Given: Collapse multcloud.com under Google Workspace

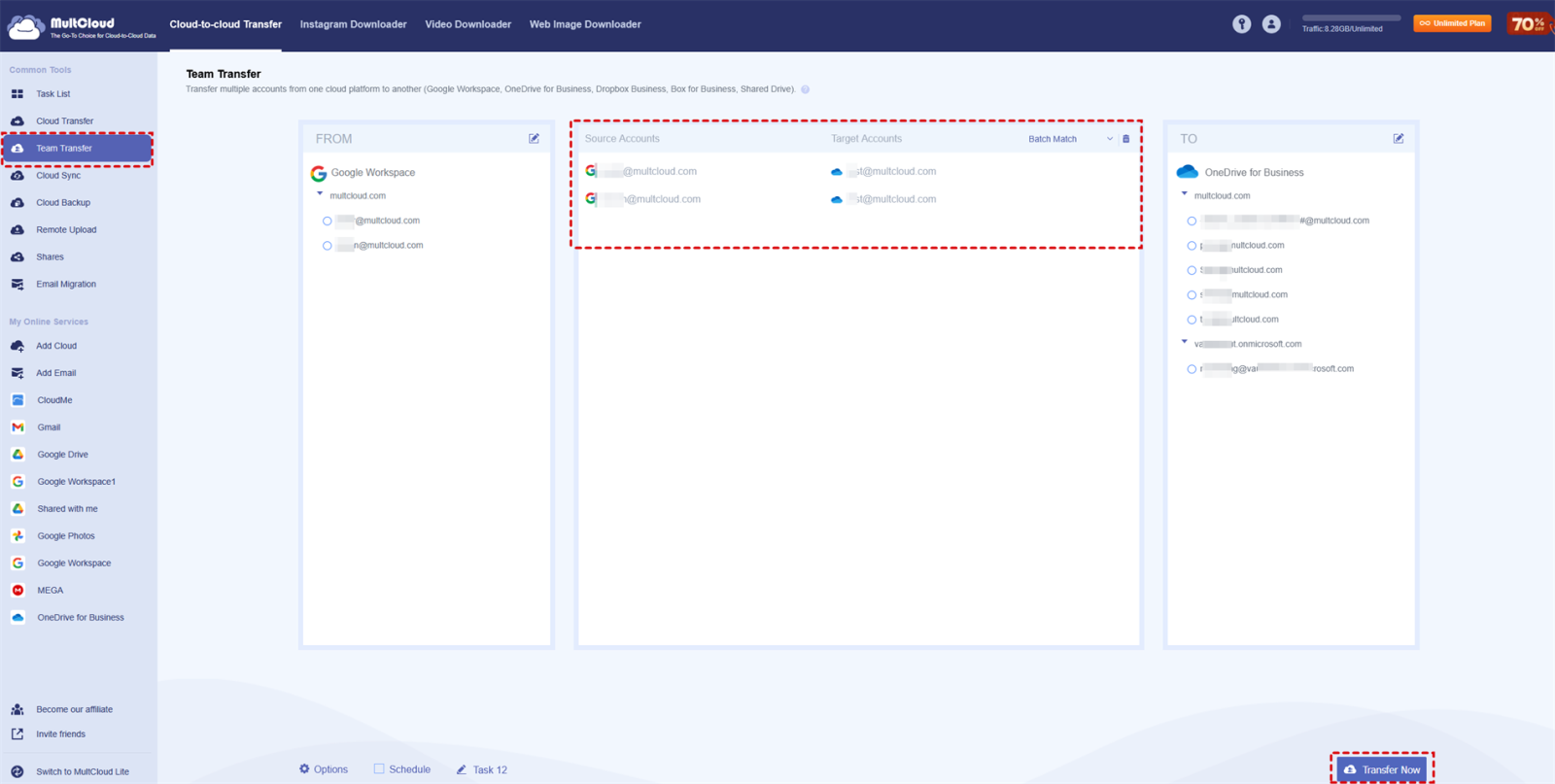Looking at the screenshot, I should coord(320,194).
